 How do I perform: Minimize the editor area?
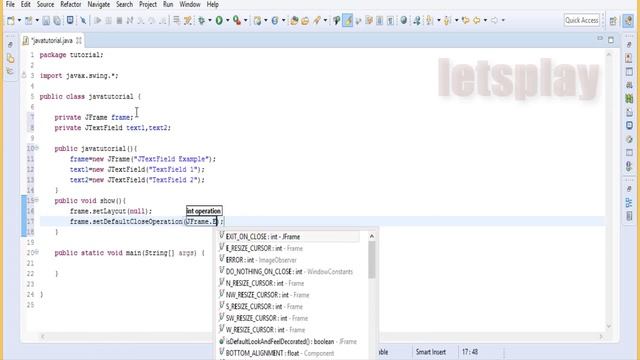point(600,39)
